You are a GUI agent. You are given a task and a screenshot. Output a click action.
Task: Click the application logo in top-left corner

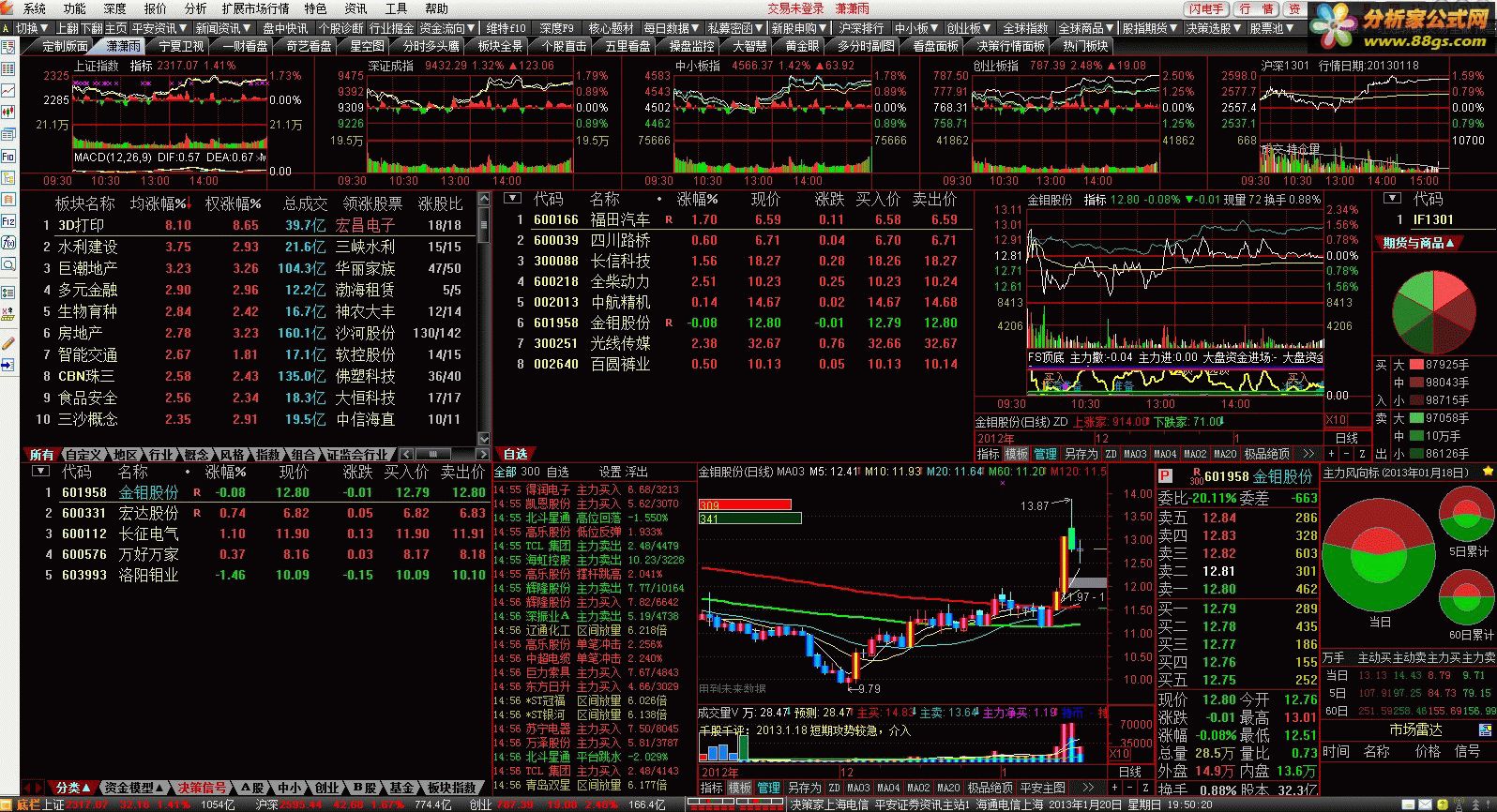[8, 8]
